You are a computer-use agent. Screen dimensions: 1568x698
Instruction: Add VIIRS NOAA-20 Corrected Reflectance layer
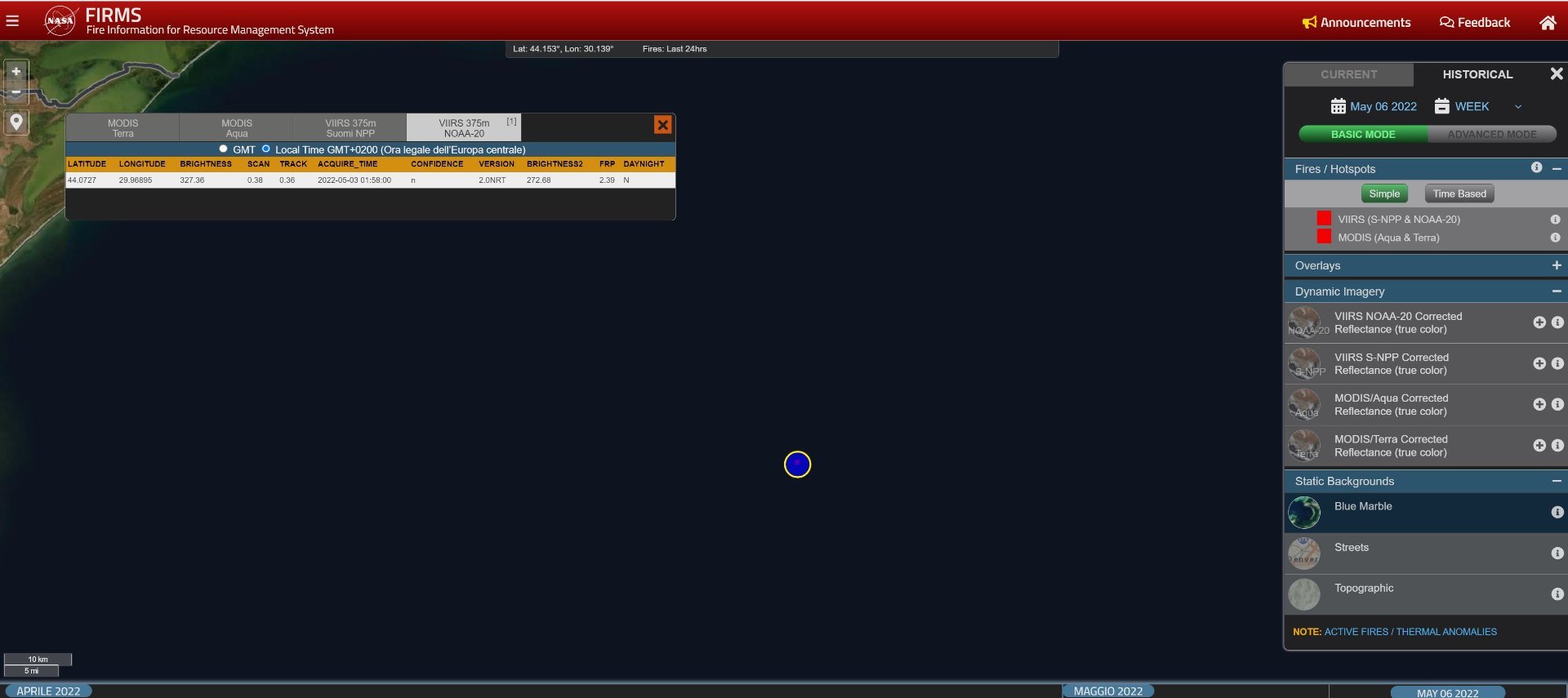point(1539,322)
